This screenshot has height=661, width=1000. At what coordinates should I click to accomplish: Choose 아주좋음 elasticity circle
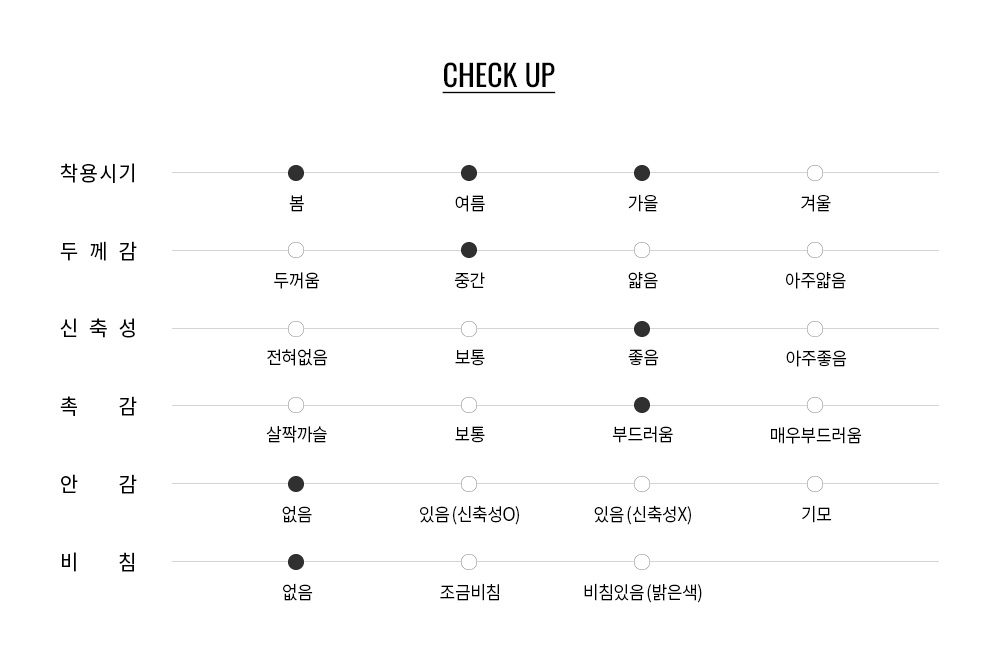pos(815,329)
